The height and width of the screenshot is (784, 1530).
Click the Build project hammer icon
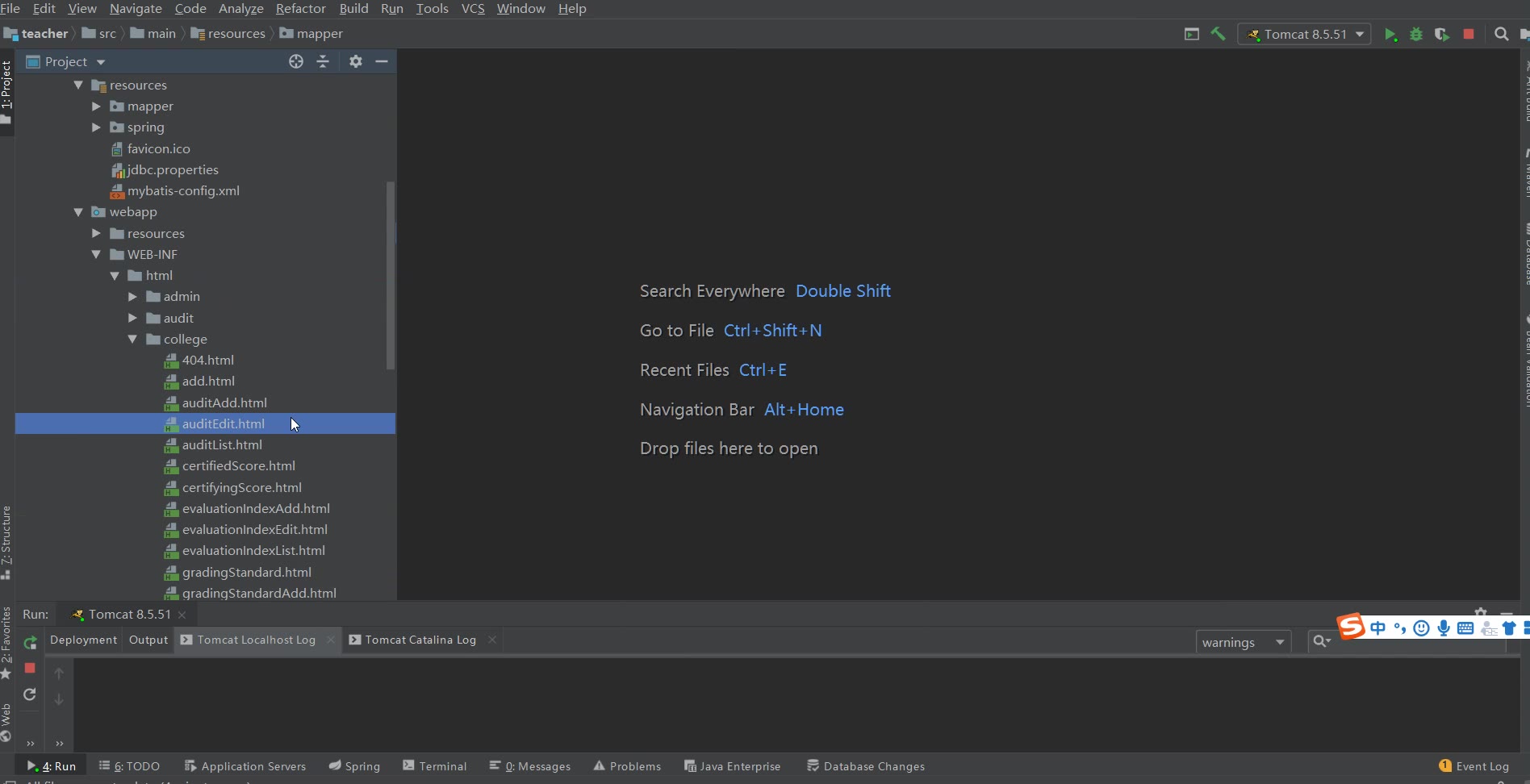[1218, 34]
